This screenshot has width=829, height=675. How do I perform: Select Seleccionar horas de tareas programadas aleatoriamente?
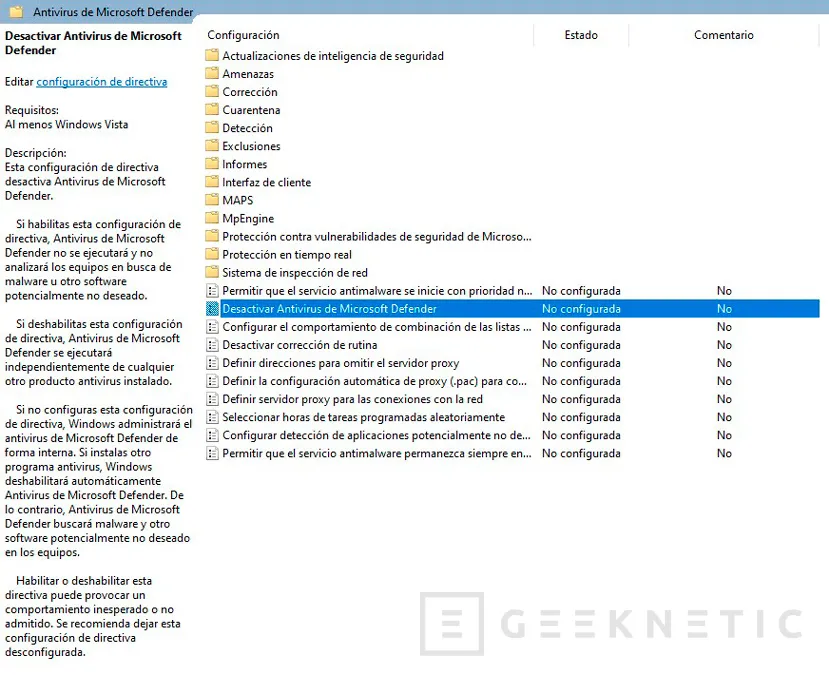point(363,417)
